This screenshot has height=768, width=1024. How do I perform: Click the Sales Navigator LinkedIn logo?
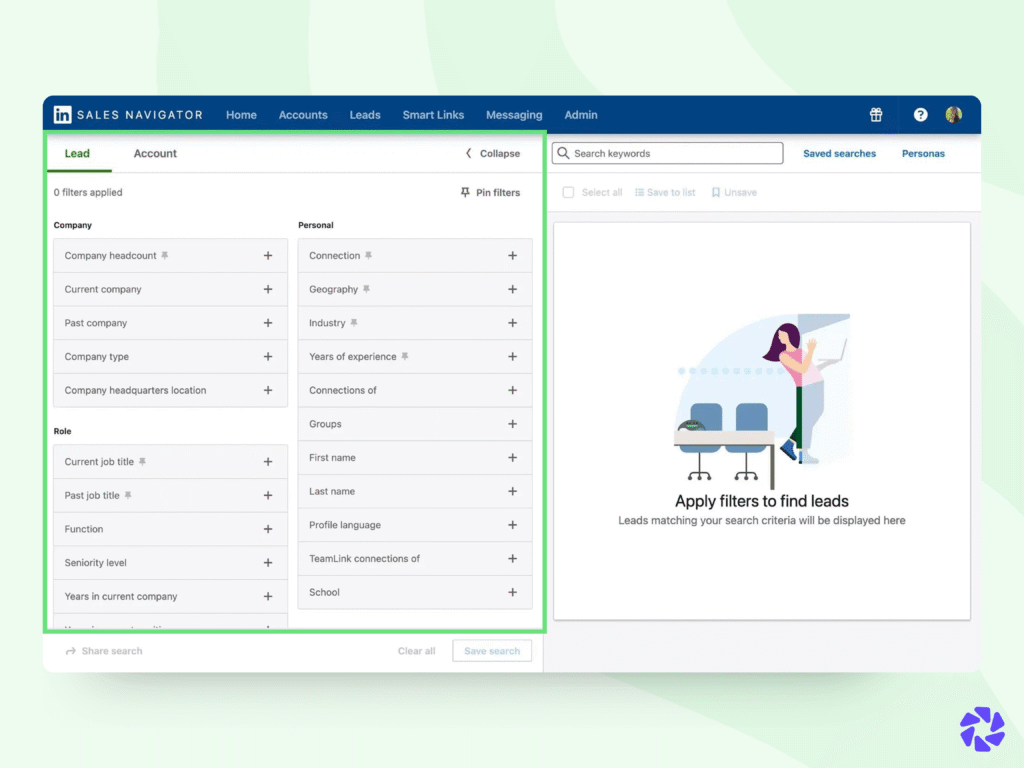[x=62, y=114]
